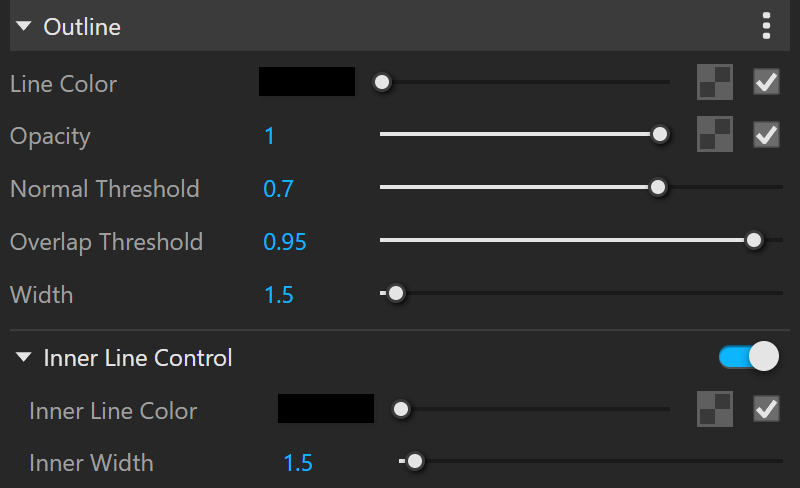This screenshot has height=488, width=800.
Task: Click the Opacity value field showing 1
Action: [269, 136]
